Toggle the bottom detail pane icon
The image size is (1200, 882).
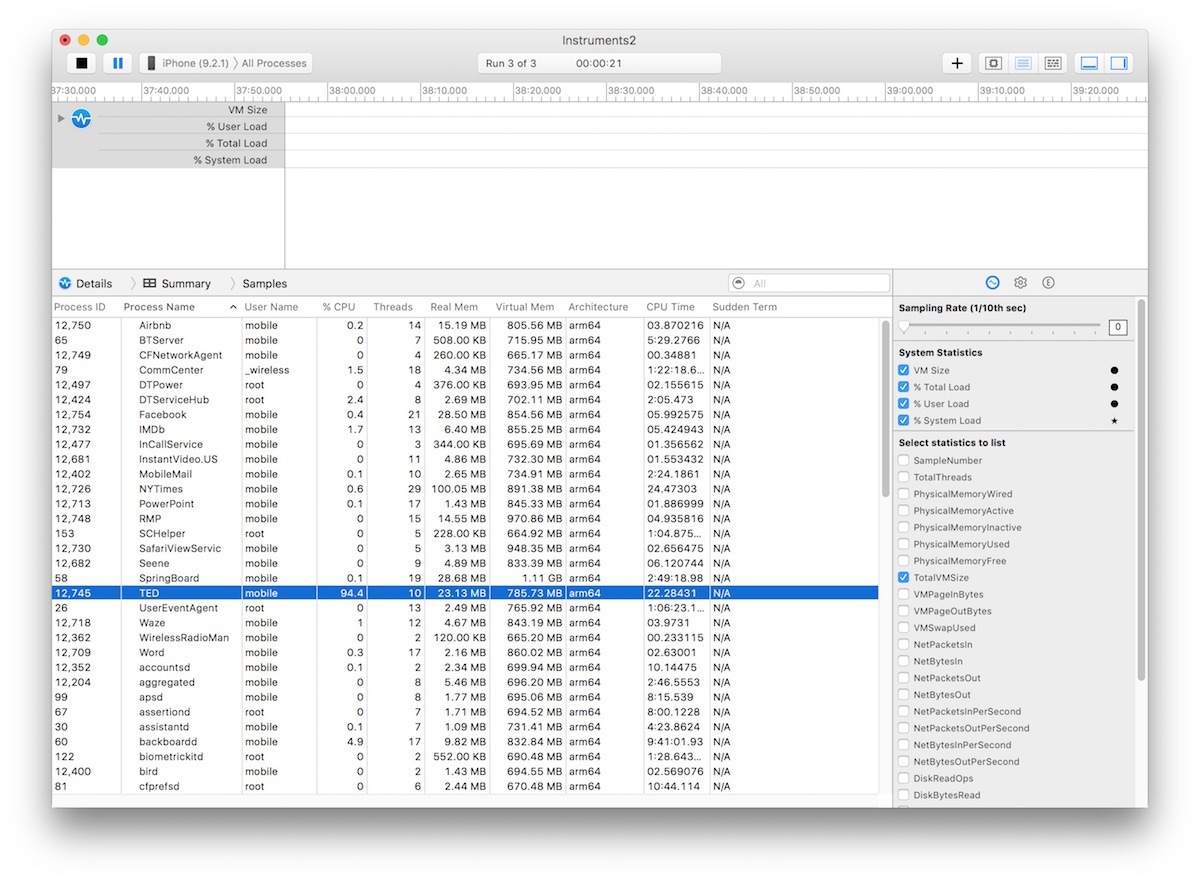pyautogui.click(x=1089, y=63)
